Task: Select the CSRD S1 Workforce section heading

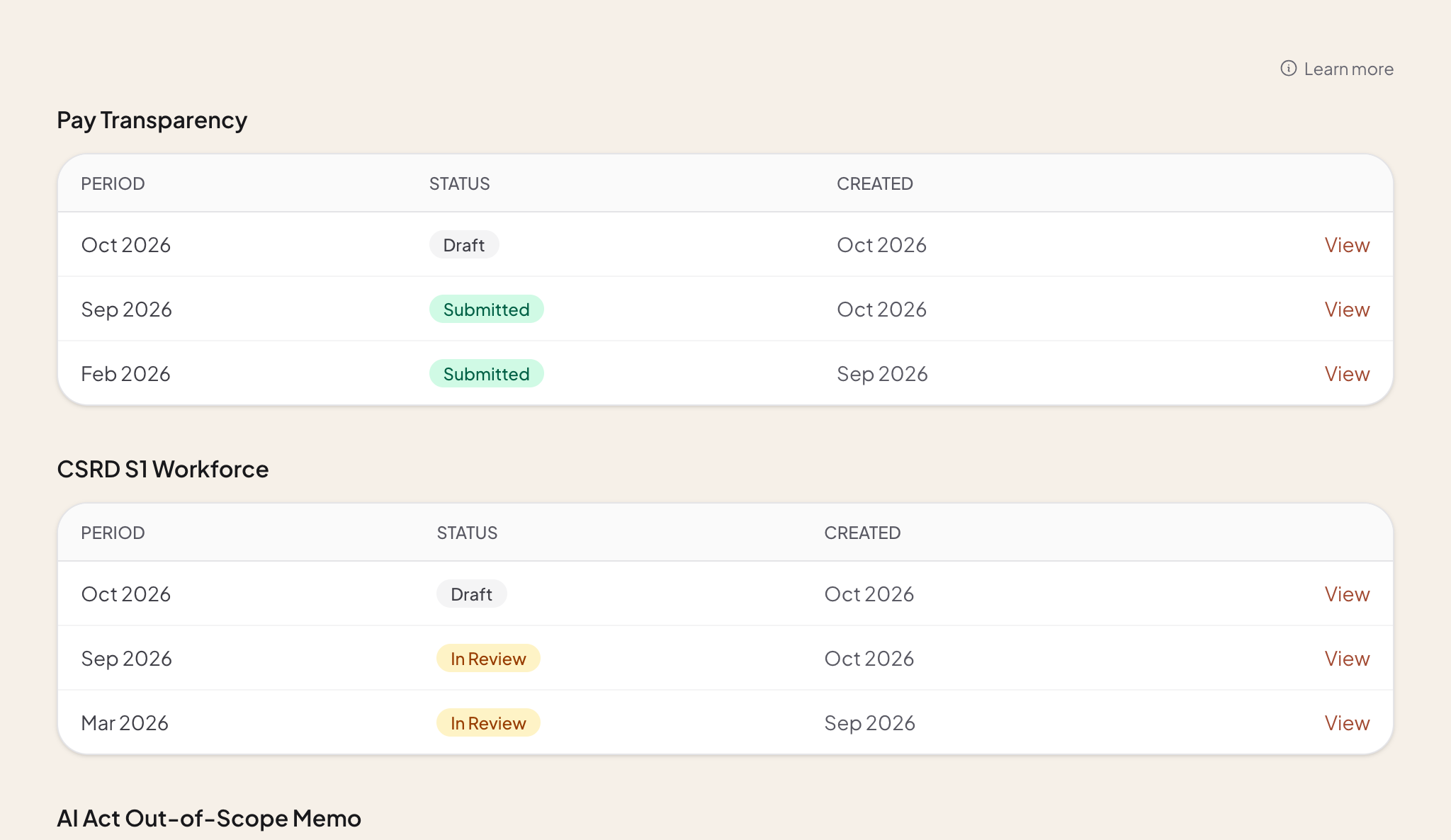Action: [163, 470]
